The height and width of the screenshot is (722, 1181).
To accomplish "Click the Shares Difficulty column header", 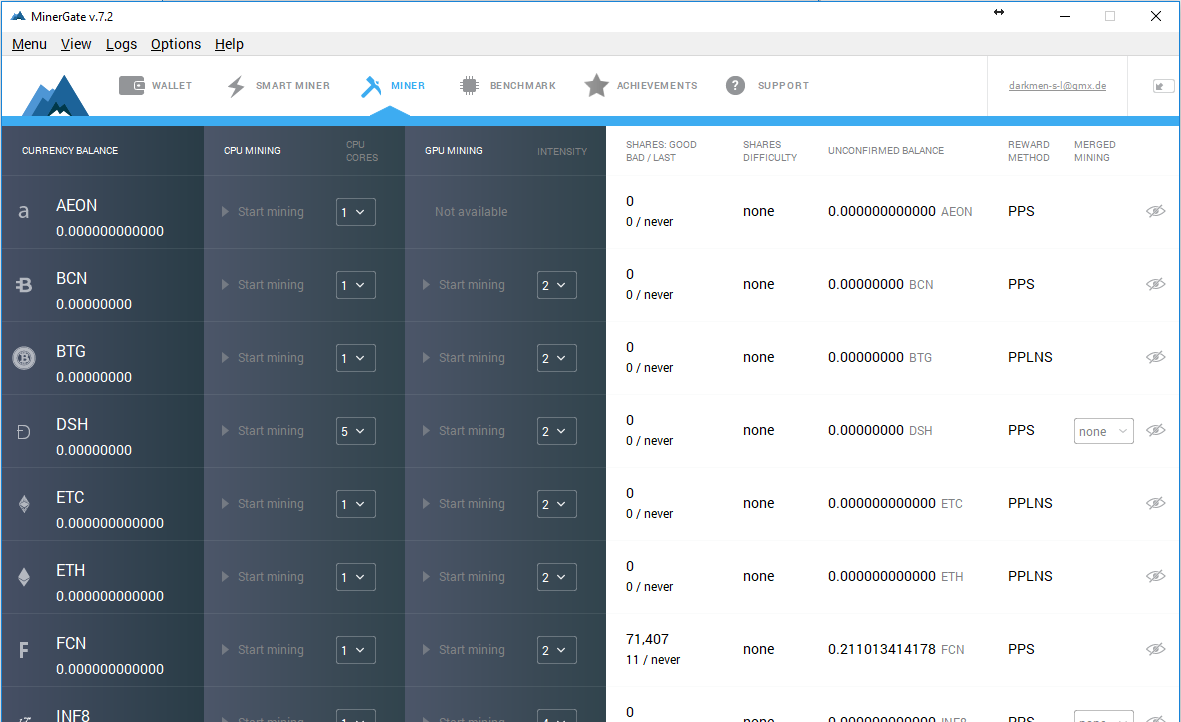I will click(x=769, y=151).
